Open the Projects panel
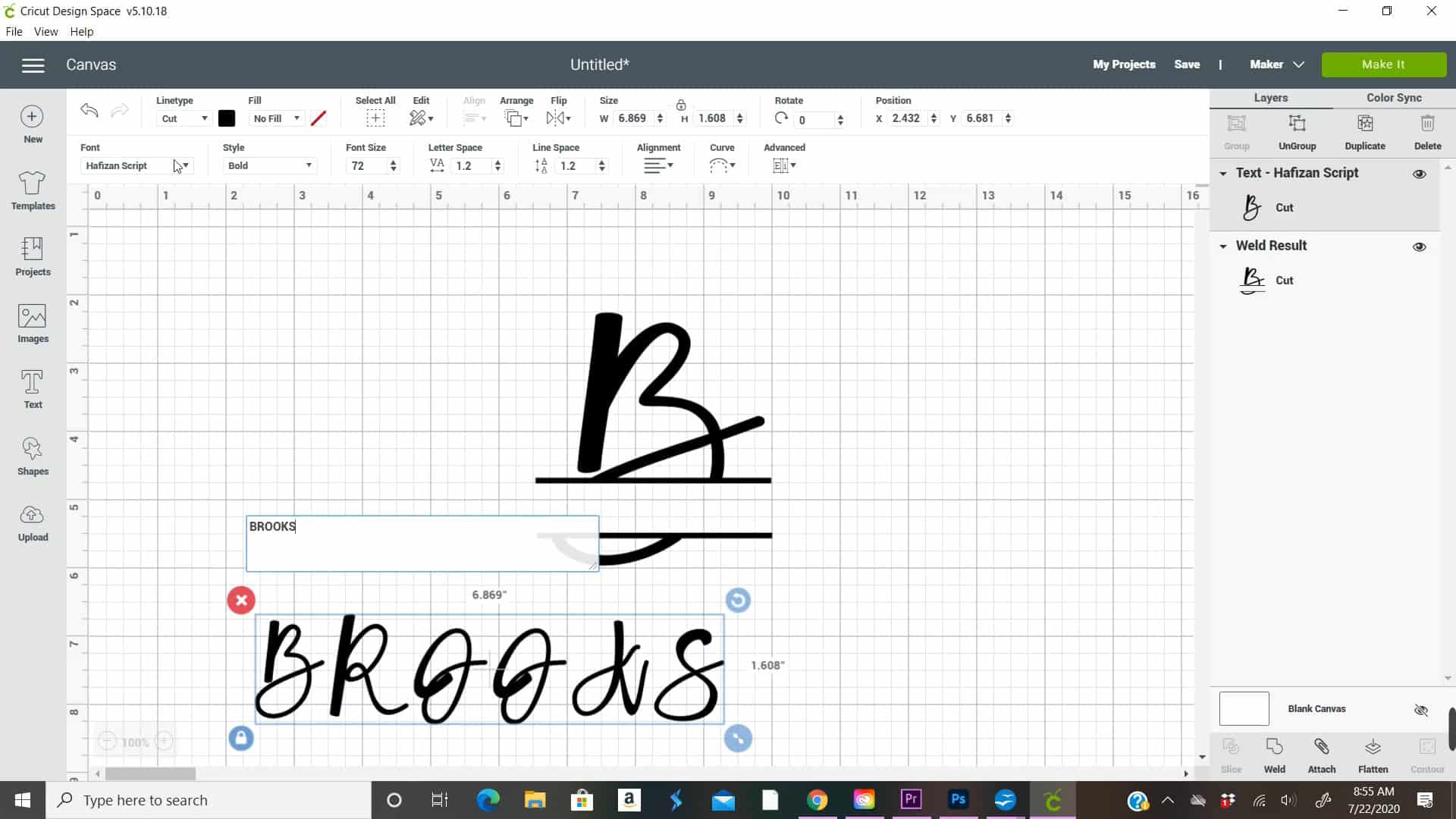Image resolution: width=1456 pixels, height=819 pixels. (x=33, y=256)
